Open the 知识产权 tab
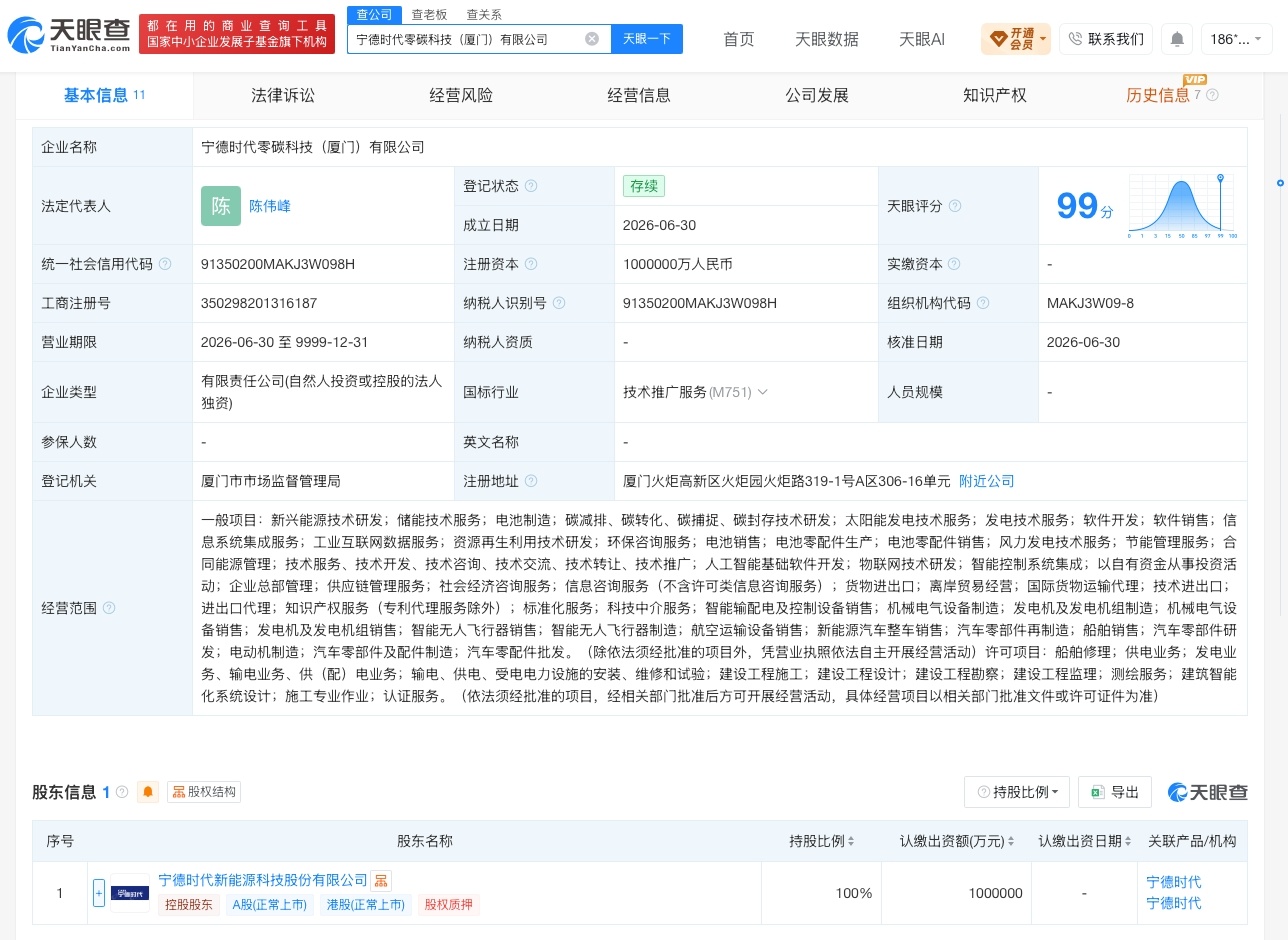 (995, 95)
